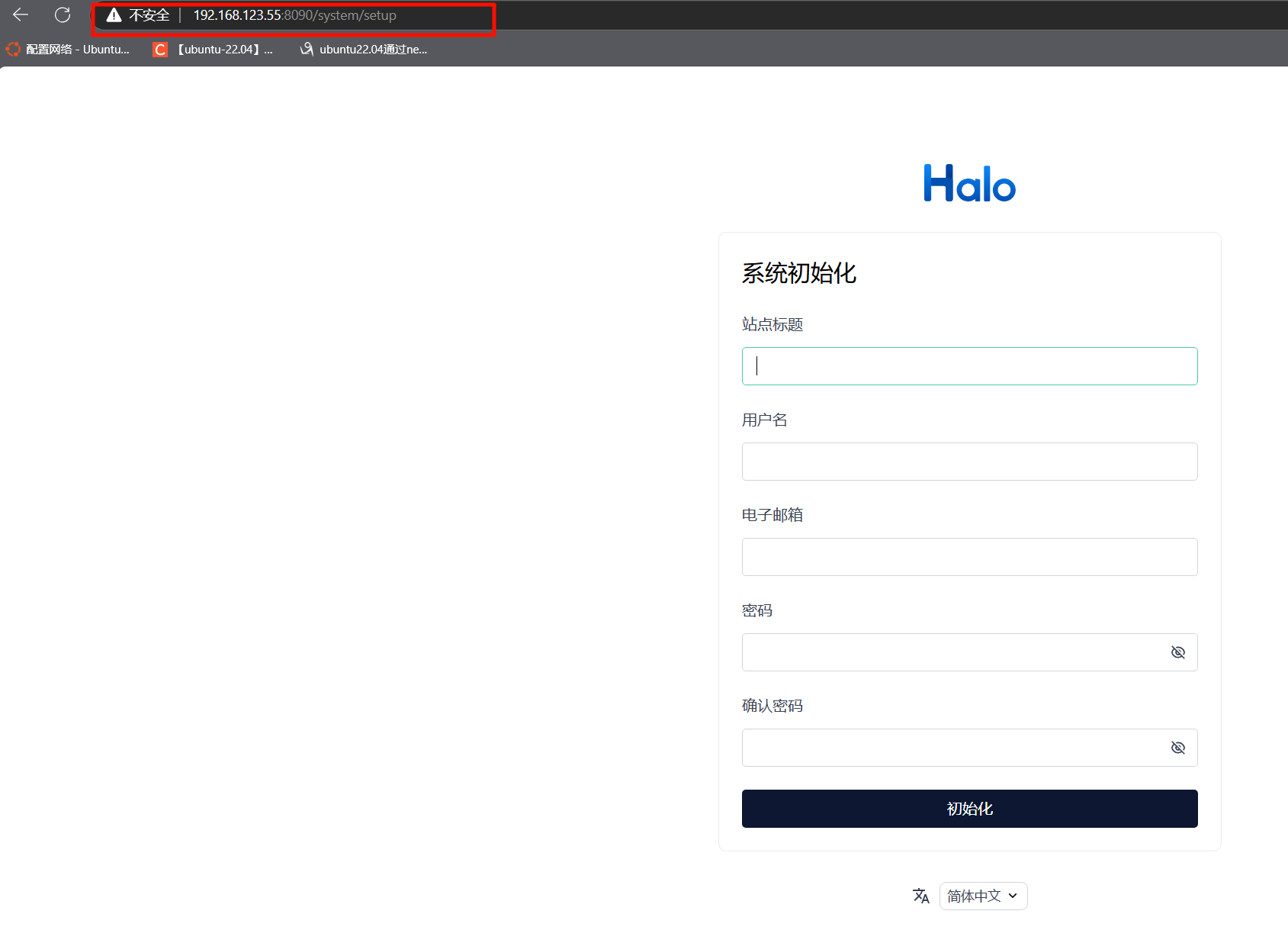
Task: Open the 简体中文 language dropdown
Action: click(982, 896)
